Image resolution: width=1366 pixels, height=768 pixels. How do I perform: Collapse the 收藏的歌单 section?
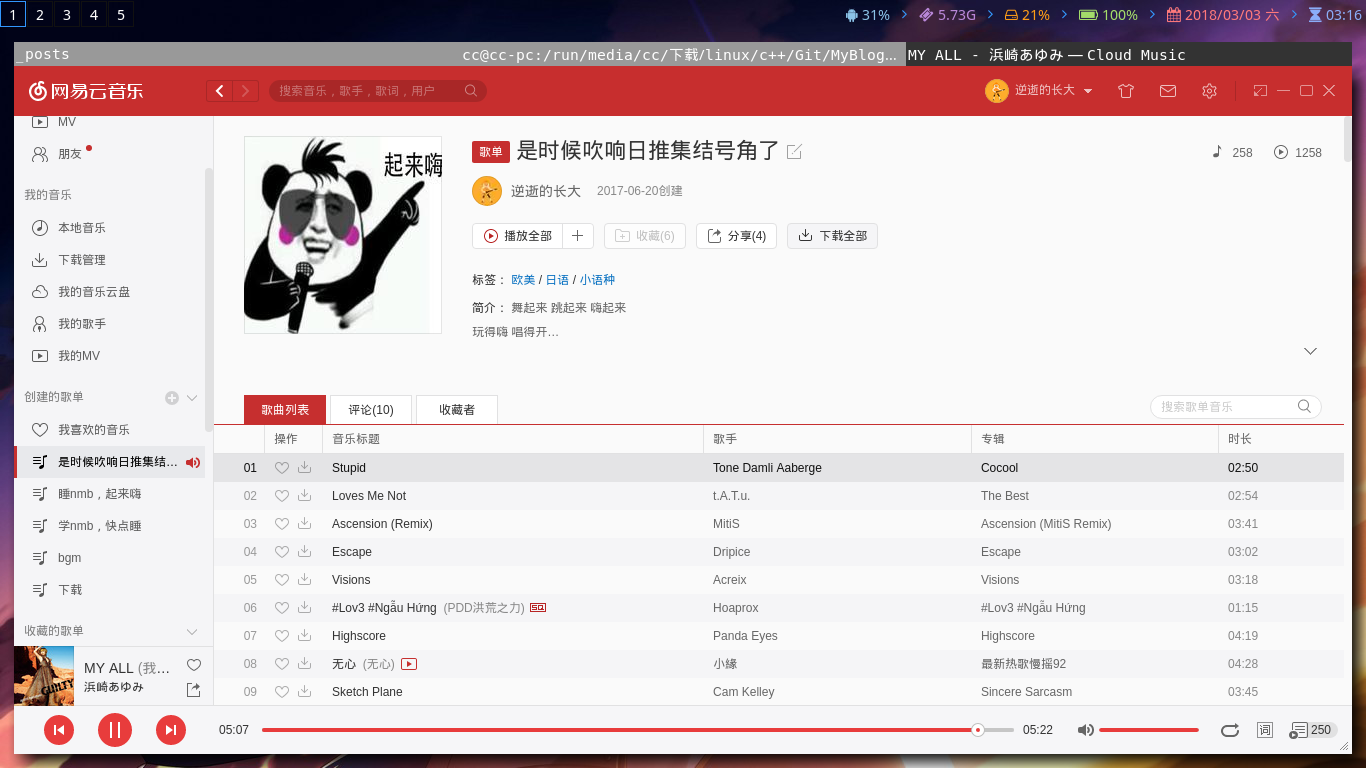tap(193, 631)
